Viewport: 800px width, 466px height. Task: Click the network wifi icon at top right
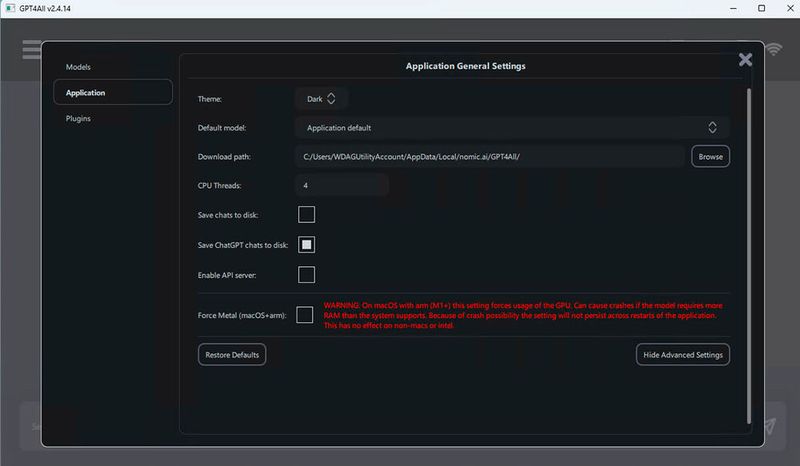click(773, 49)
